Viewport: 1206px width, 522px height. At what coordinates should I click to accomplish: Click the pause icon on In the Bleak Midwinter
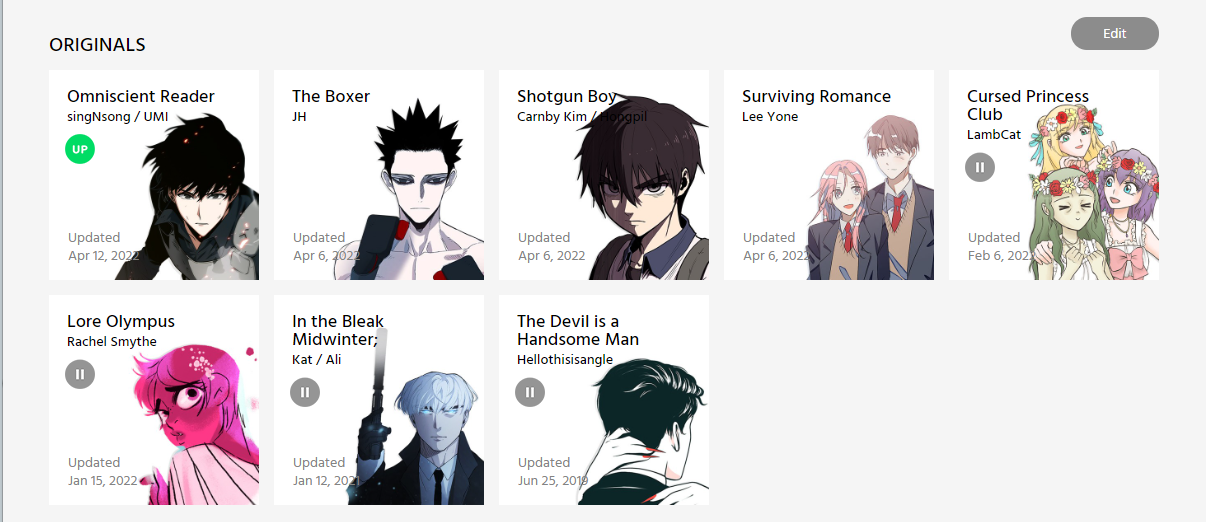click(305, 392)
